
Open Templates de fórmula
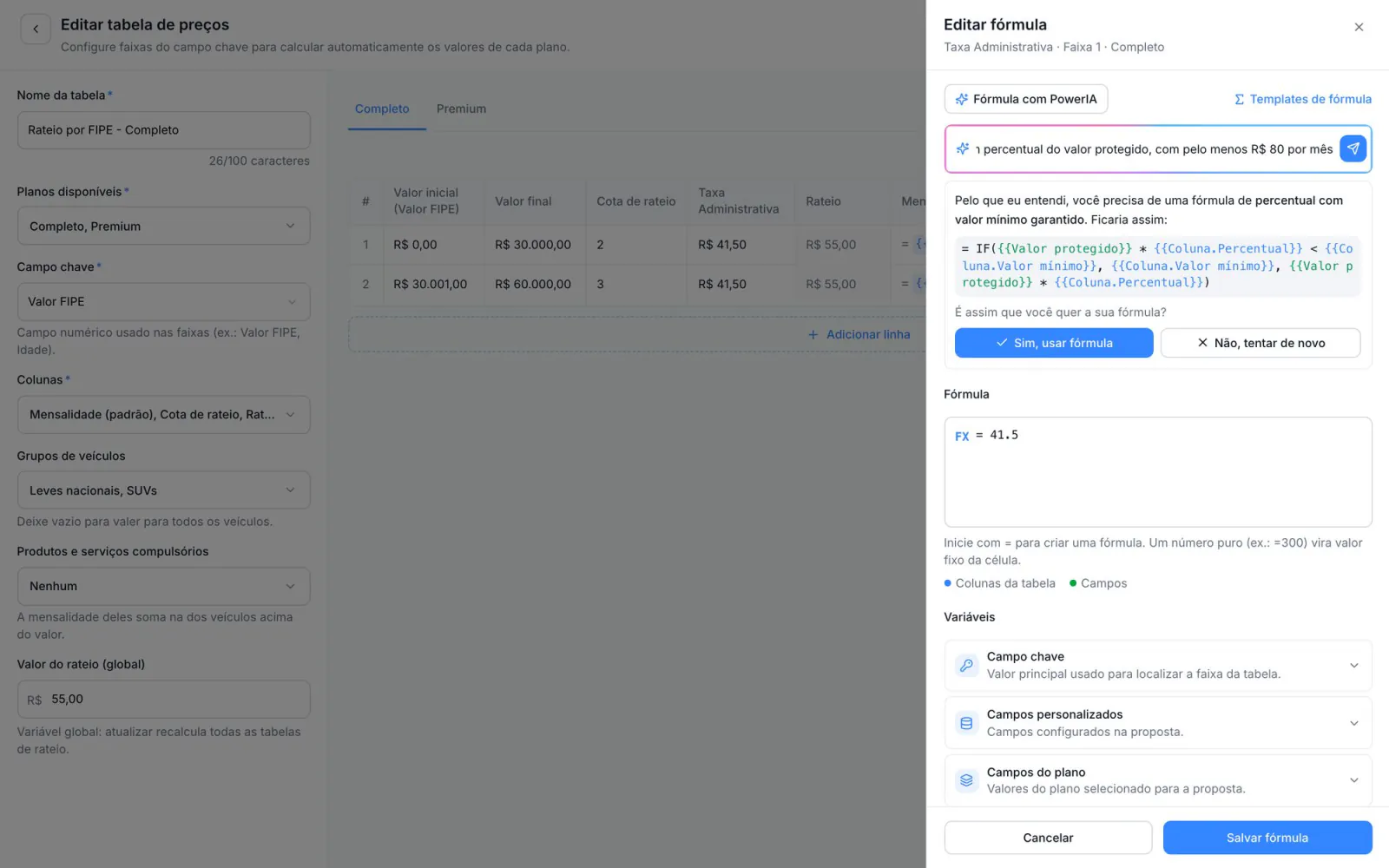coord(1303,99)
